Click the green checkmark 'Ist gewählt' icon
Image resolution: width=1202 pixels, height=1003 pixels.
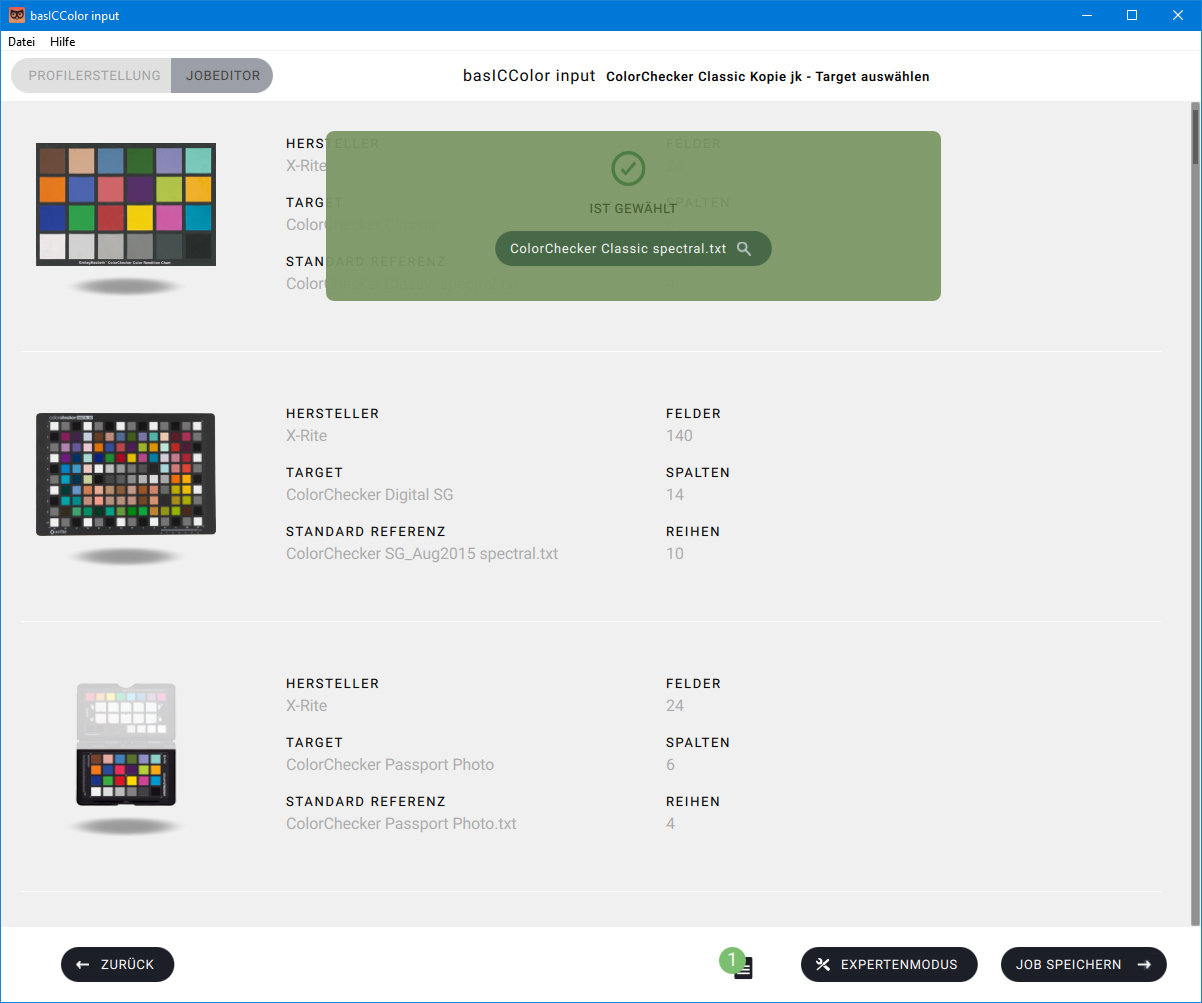pyautogui.click(x=628, y=168)
